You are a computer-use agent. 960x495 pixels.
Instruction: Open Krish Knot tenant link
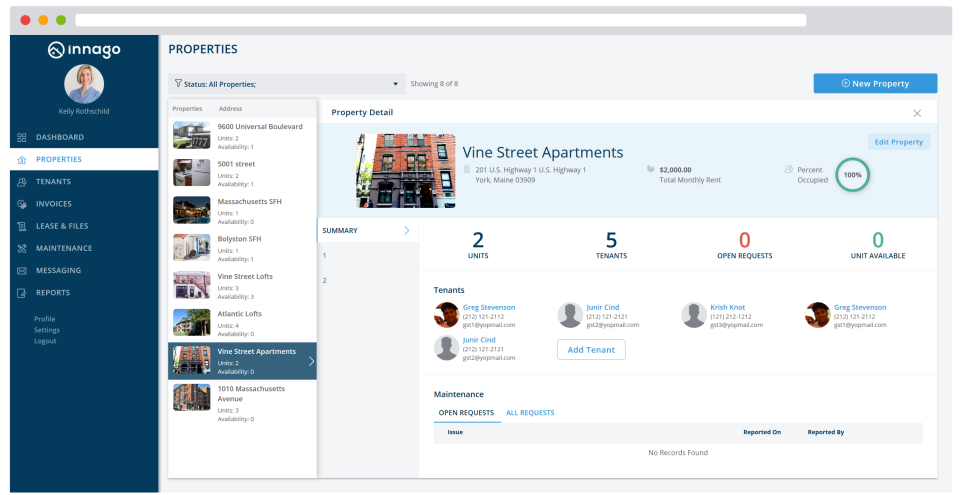pyautogui.click(x=727, y=308)
